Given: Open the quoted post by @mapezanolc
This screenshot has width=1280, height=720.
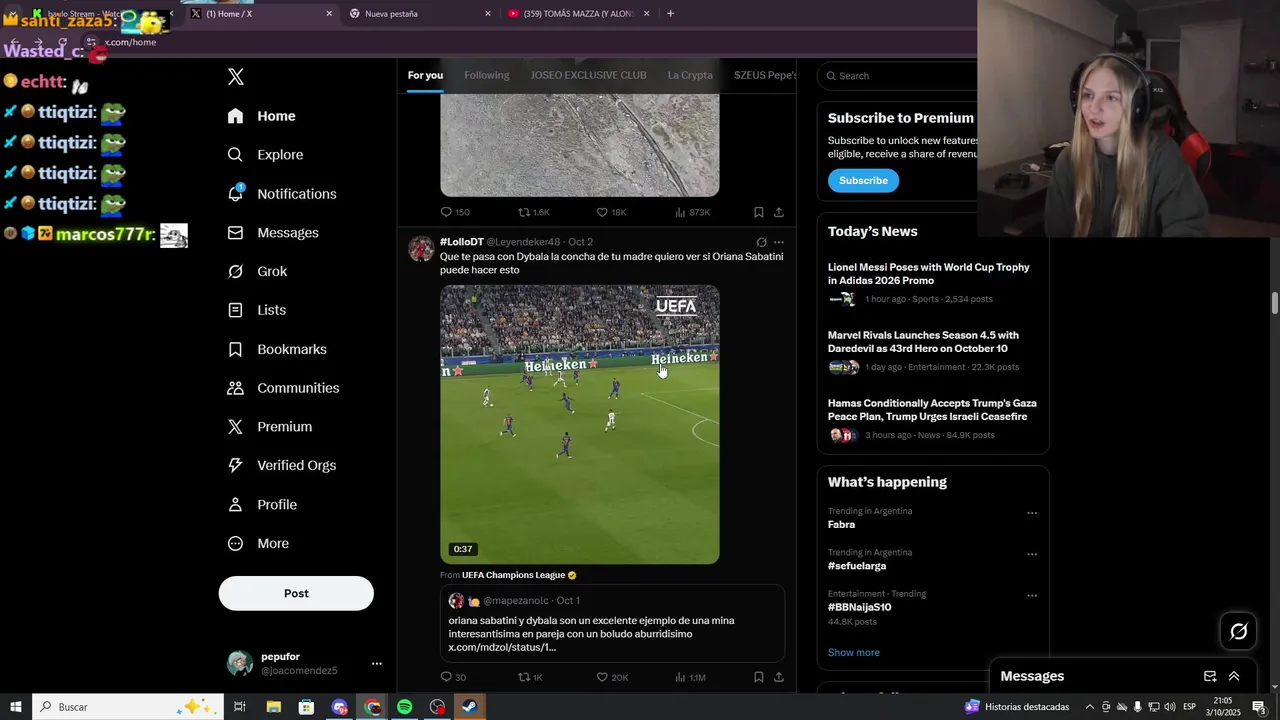Looking at the screenshot, I should tap(612, 623).
